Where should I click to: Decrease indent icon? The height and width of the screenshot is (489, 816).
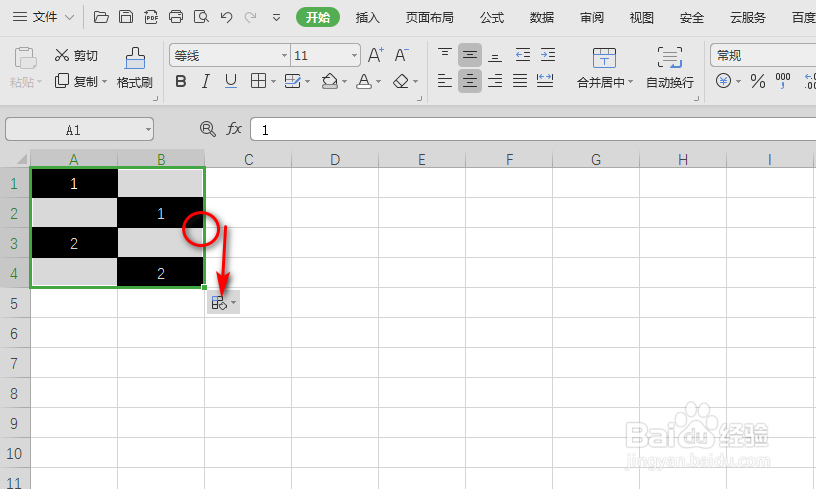522,55
